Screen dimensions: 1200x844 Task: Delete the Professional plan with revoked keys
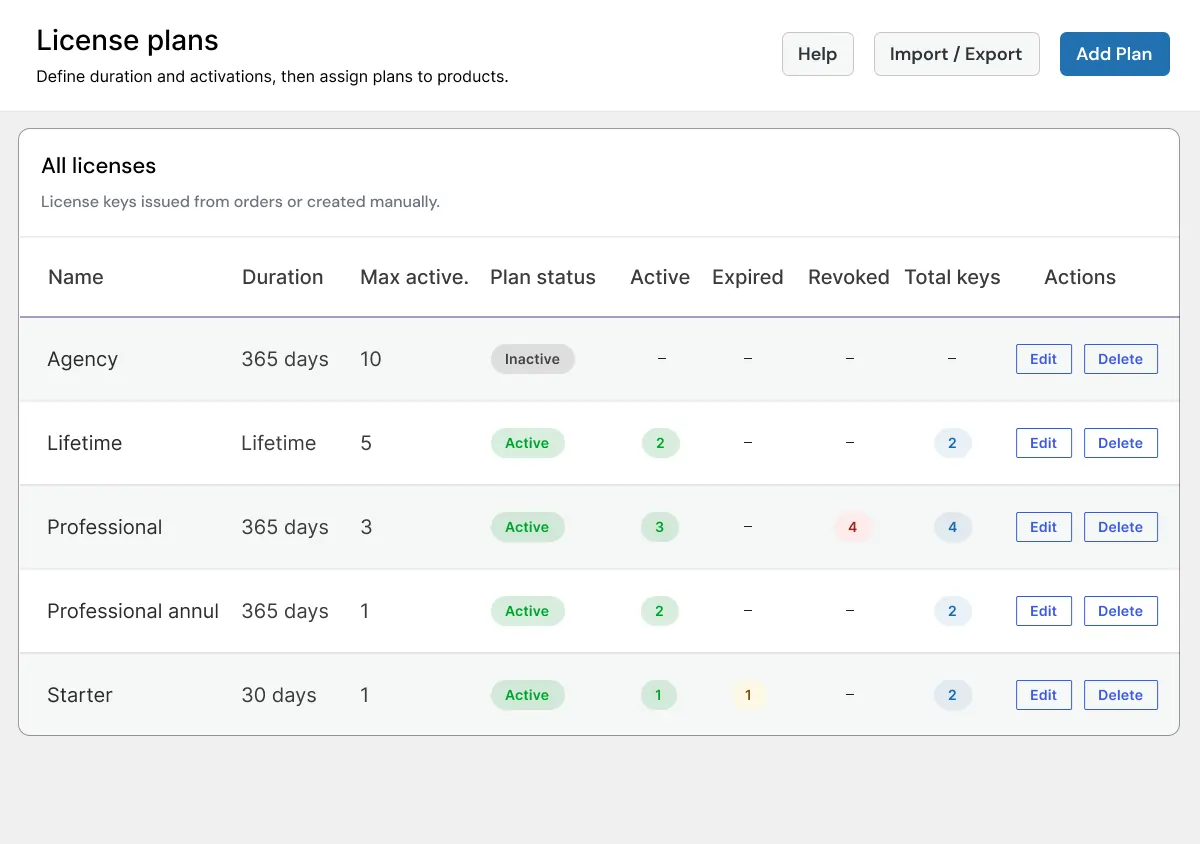(x=1120, y=527)
